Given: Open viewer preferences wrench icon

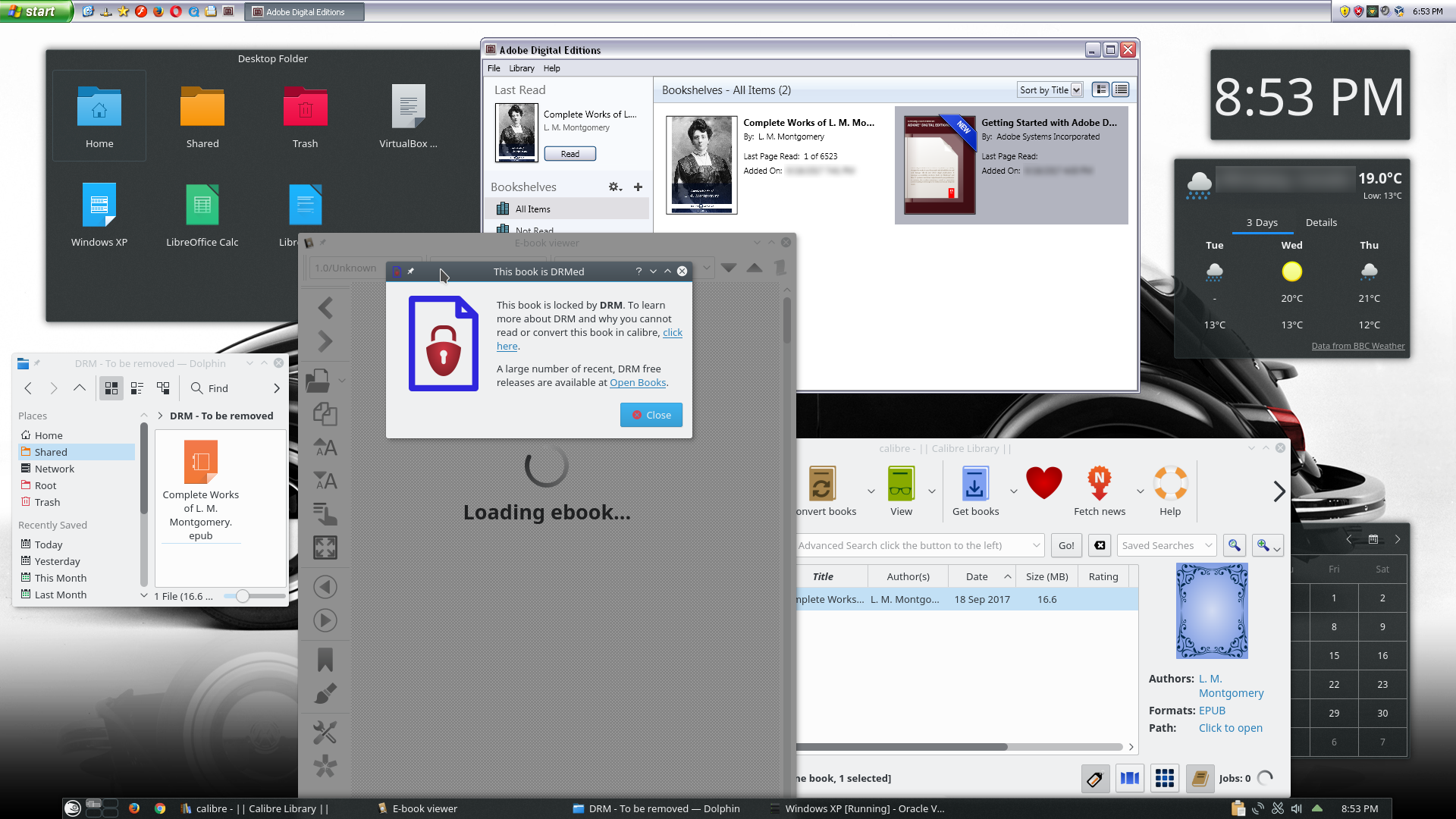Looking at the screenshot, I should (x=325, y=733).
